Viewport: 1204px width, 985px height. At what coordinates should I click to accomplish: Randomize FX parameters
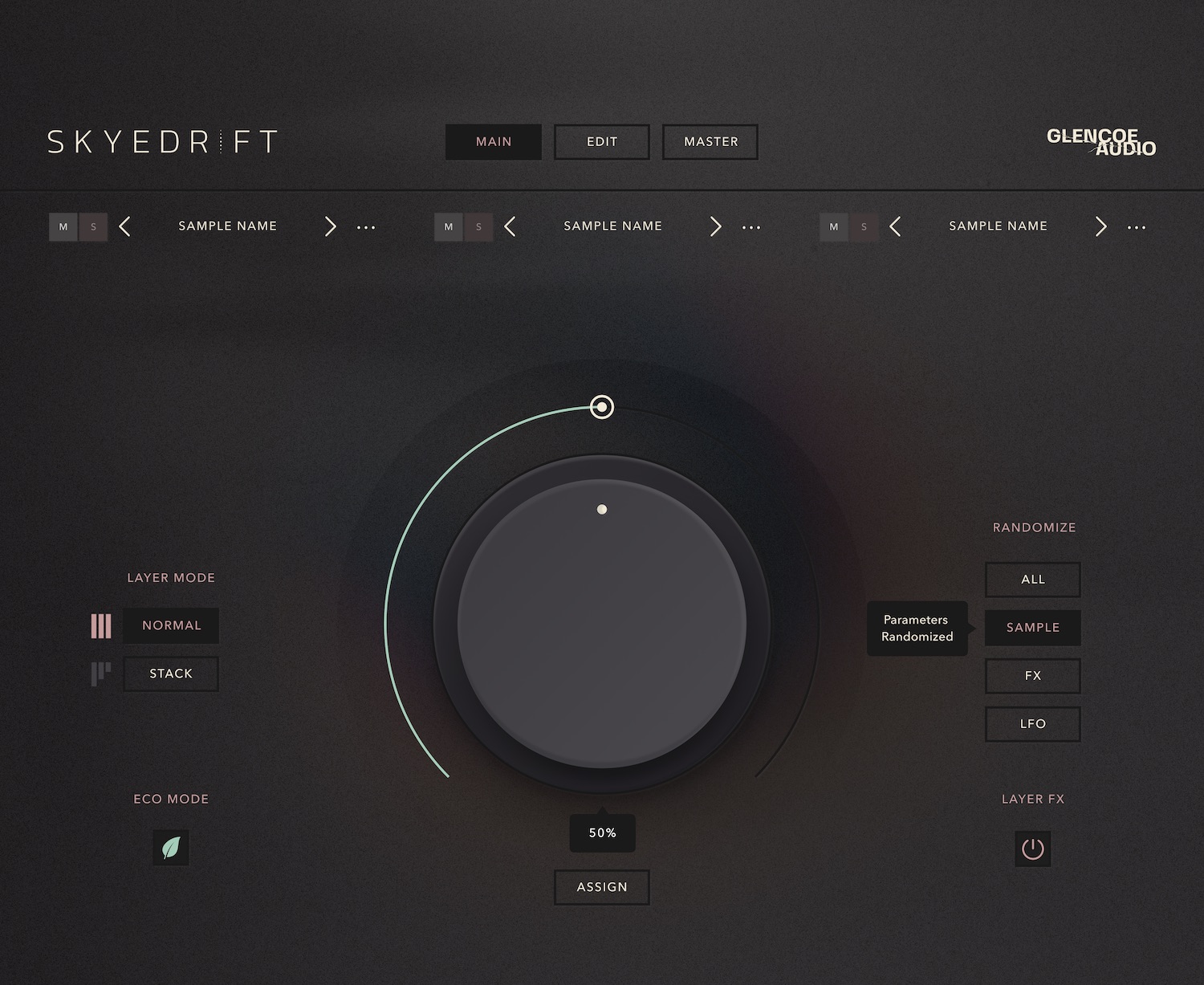[1033, 676]
